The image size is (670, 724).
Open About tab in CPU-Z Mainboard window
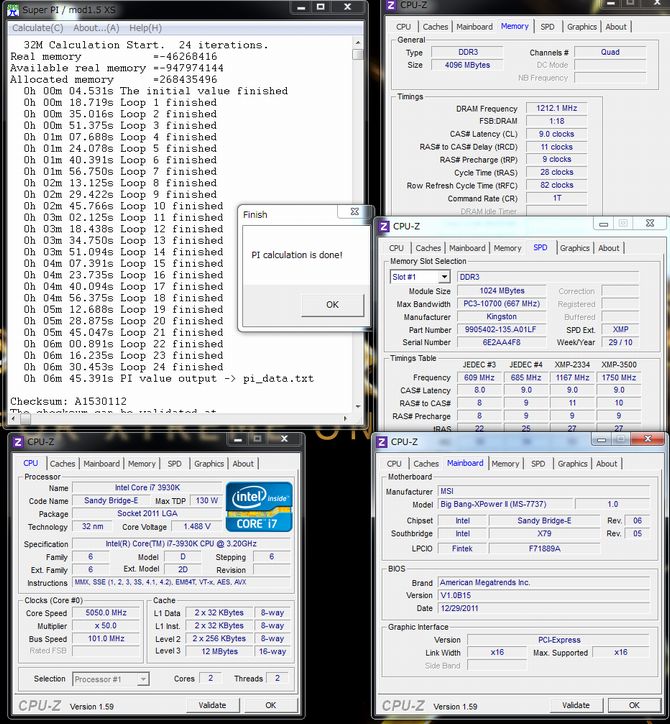(606, 464)
